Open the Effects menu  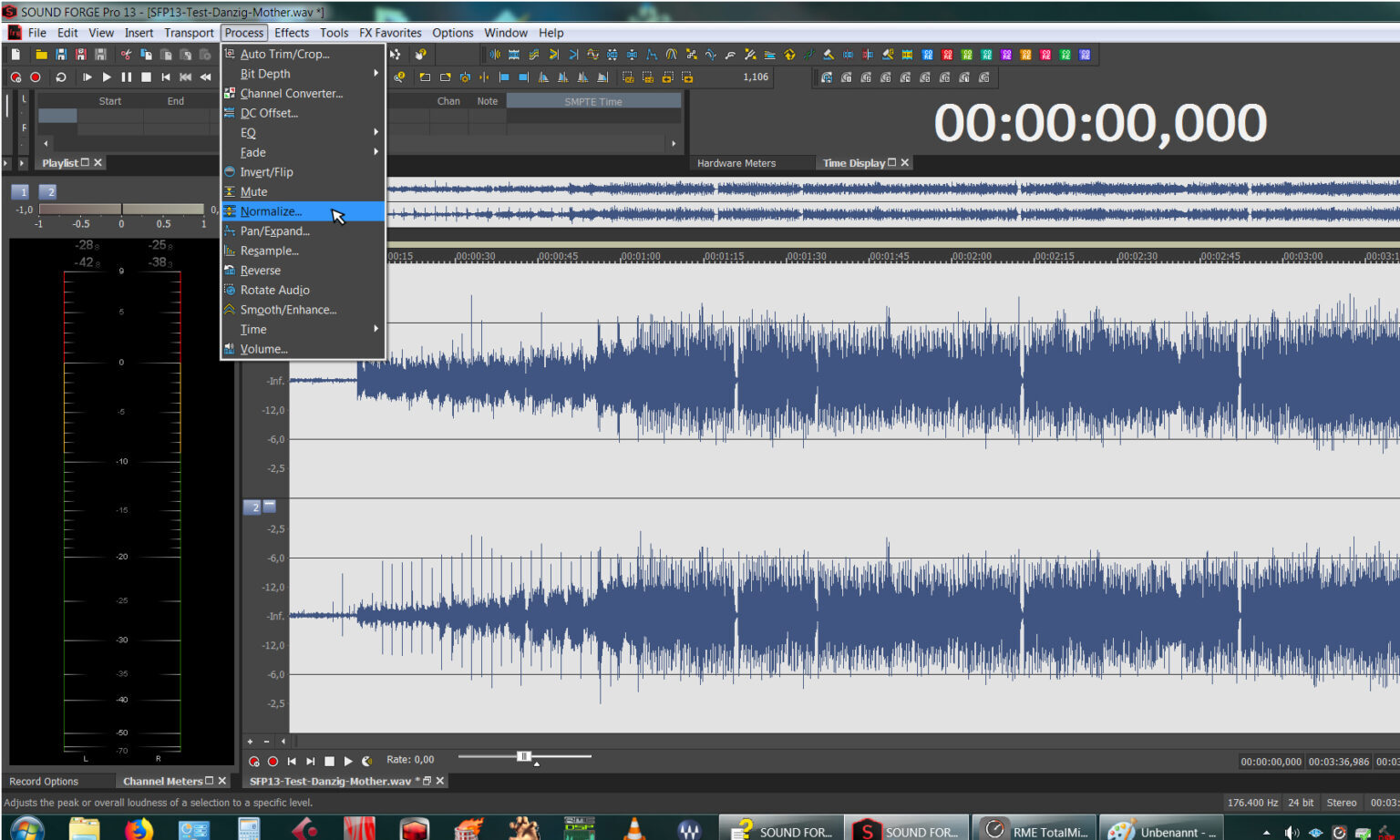[x=292, y=33]
